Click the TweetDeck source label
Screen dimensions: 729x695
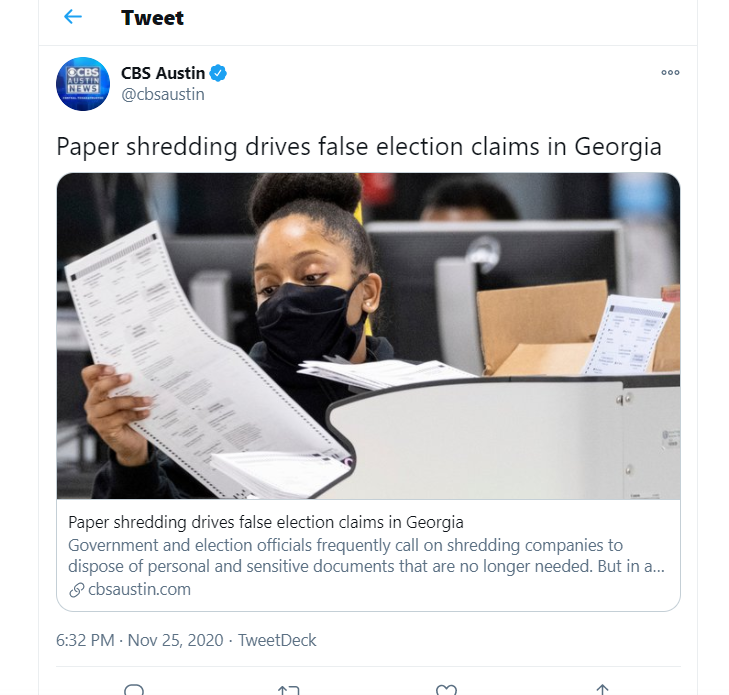coord(277,640)
